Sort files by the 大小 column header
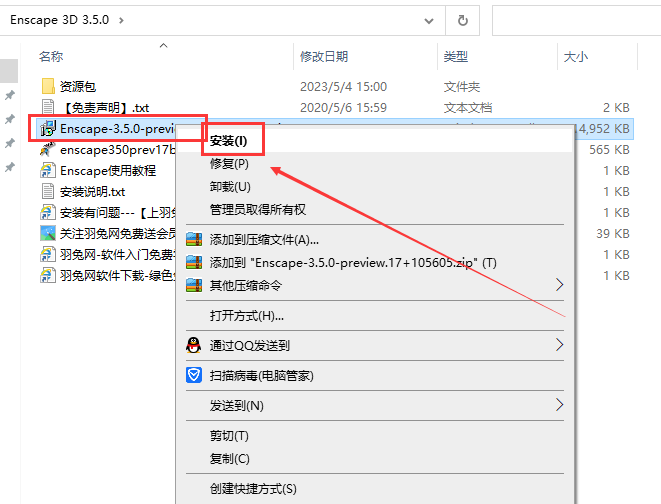 [575, 56]
